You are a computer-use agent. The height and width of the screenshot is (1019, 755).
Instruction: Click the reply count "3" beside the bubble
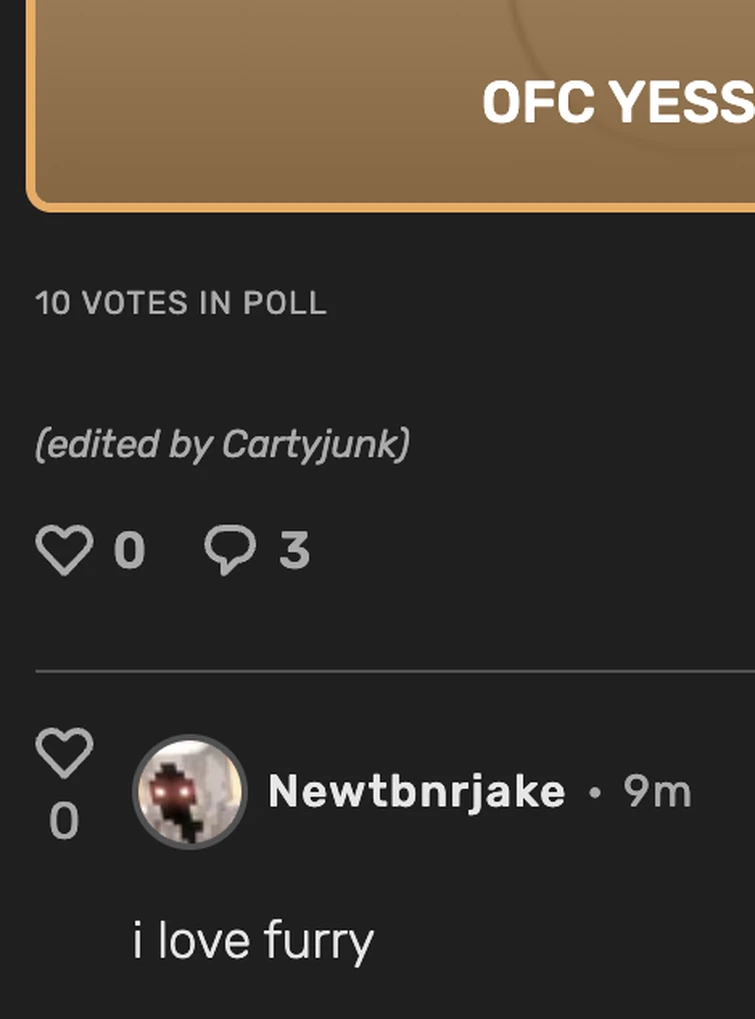tap(293, 551)
